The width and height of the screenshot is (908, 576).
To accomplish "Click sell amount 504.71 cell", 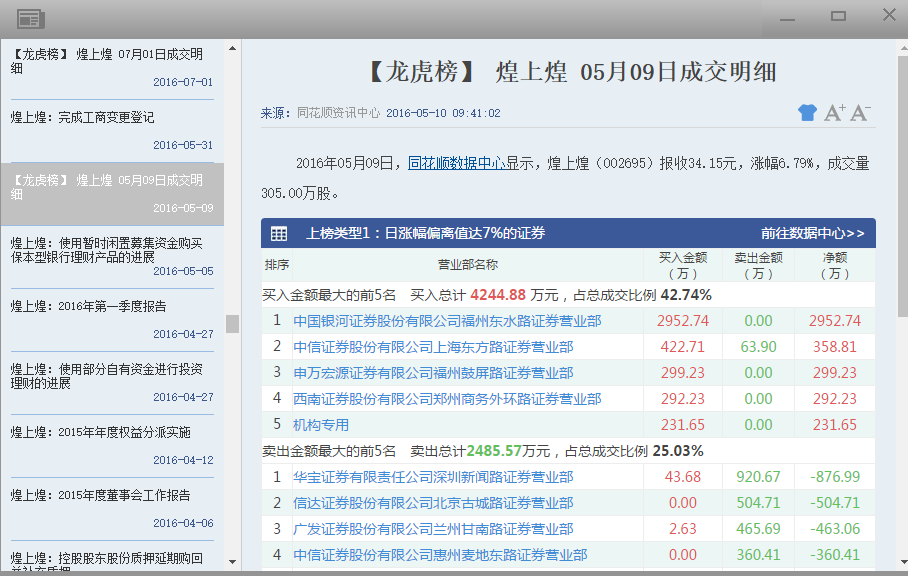I will 758,503.
